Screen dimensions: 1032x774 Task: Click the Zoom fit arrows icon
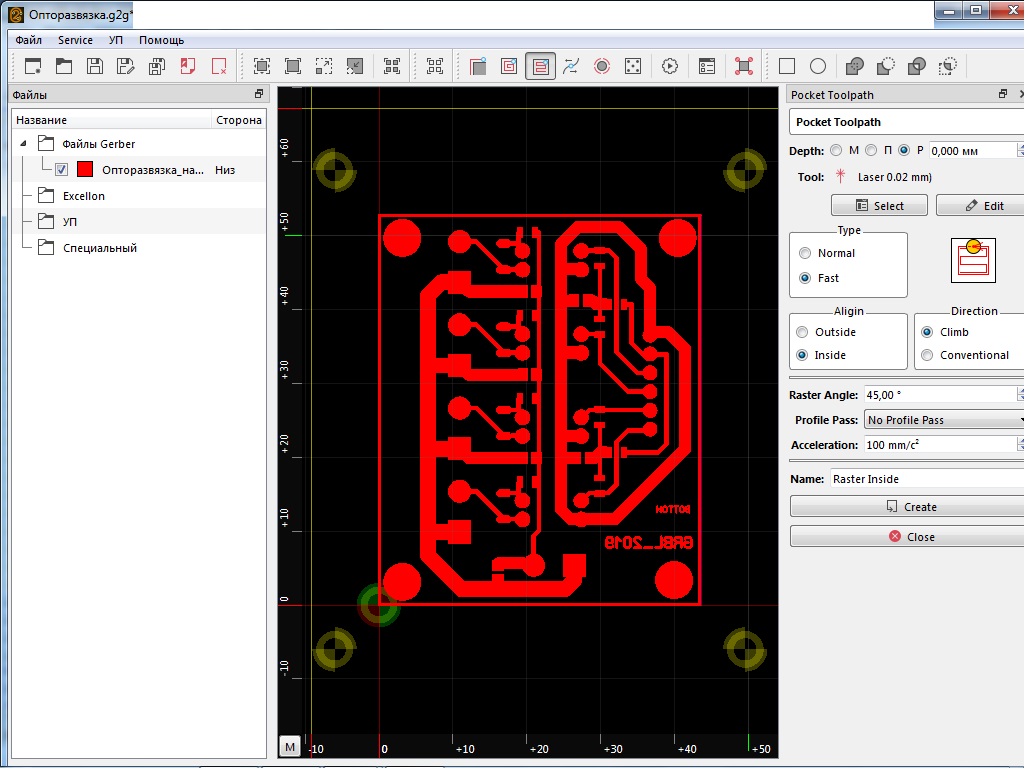(x=262, y=66)
